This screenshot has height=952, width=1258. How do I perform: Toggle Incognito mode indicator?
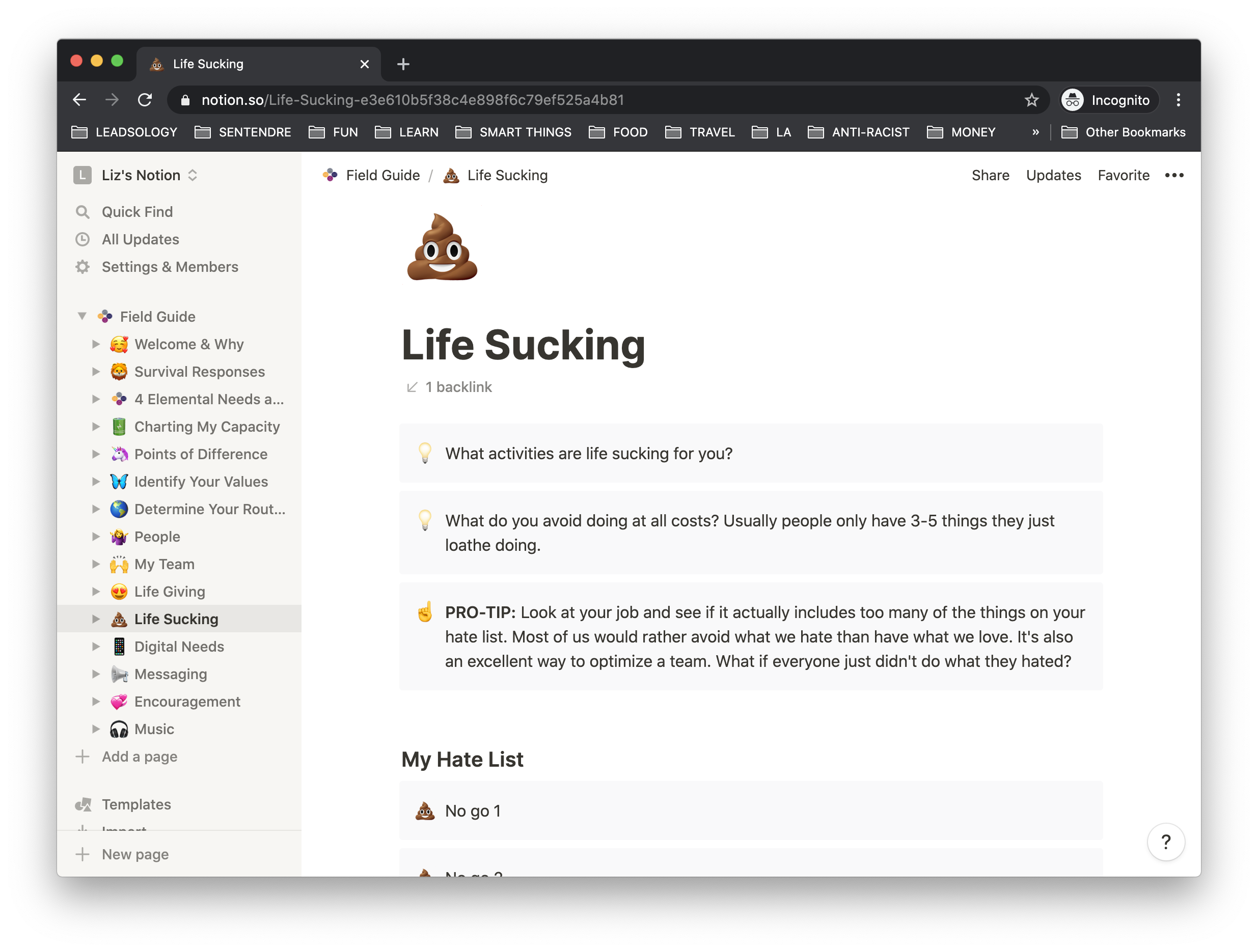(1107, 99)
